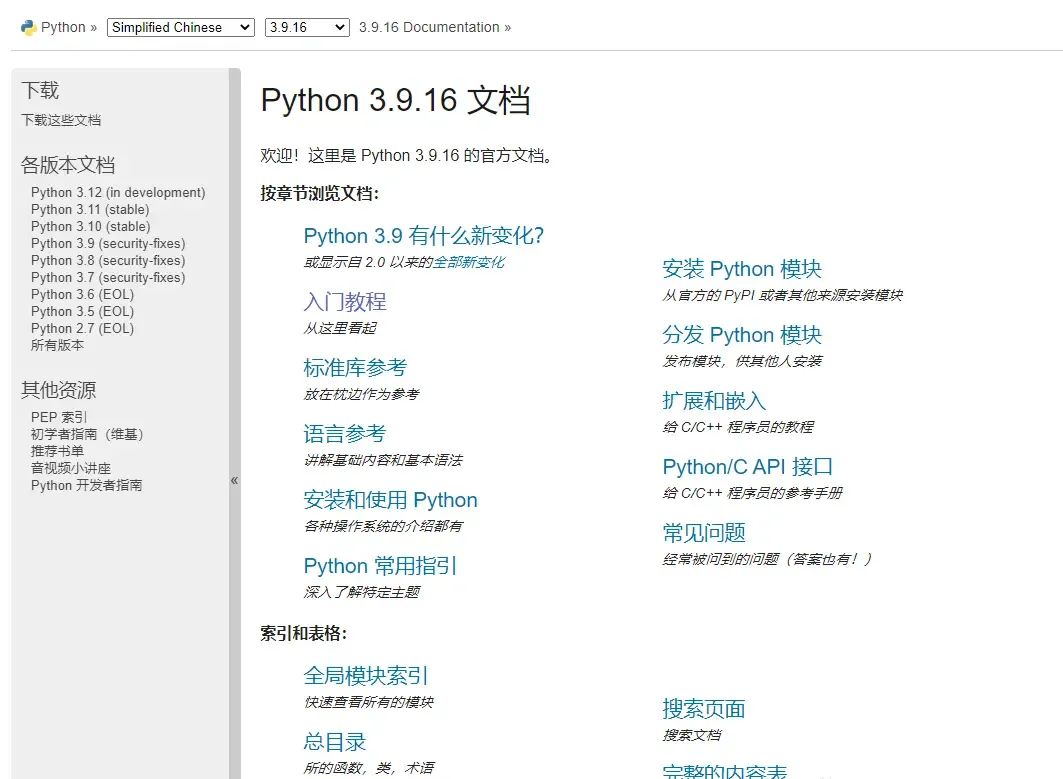Select Python 3.10 (stable) docs
Viewport: 1063px width, 779px height.
[x=91, y=226]
